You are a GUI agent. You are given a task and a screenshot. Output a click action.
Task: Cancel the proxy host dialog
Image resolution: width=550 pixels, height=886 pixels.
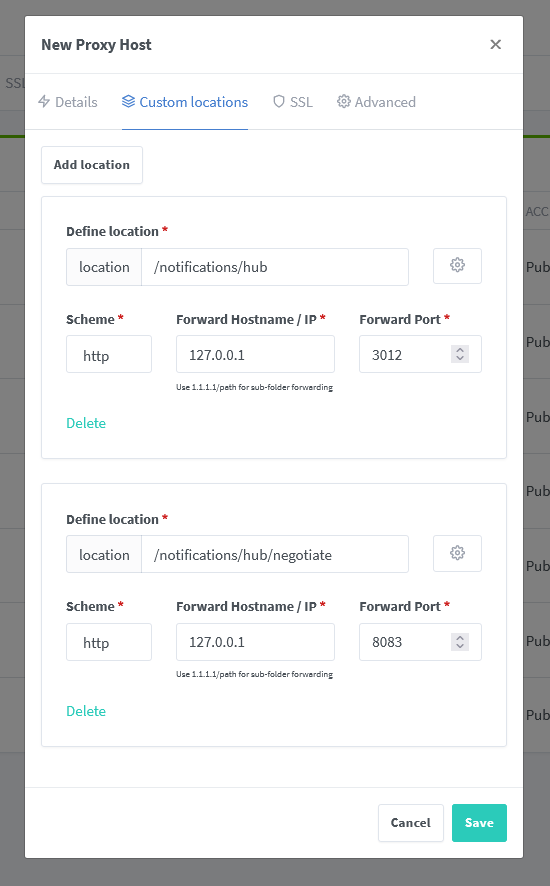tap(410, 823)
